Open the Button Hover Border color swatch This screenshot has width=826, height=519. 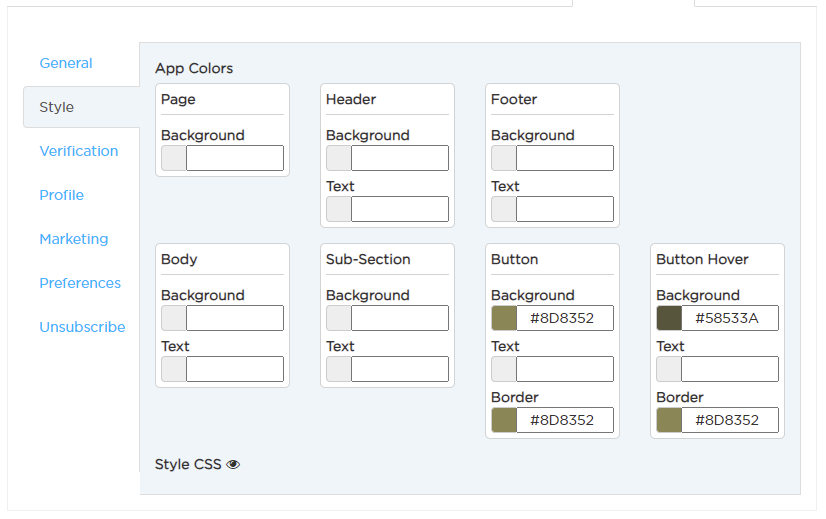click(669, 420)
